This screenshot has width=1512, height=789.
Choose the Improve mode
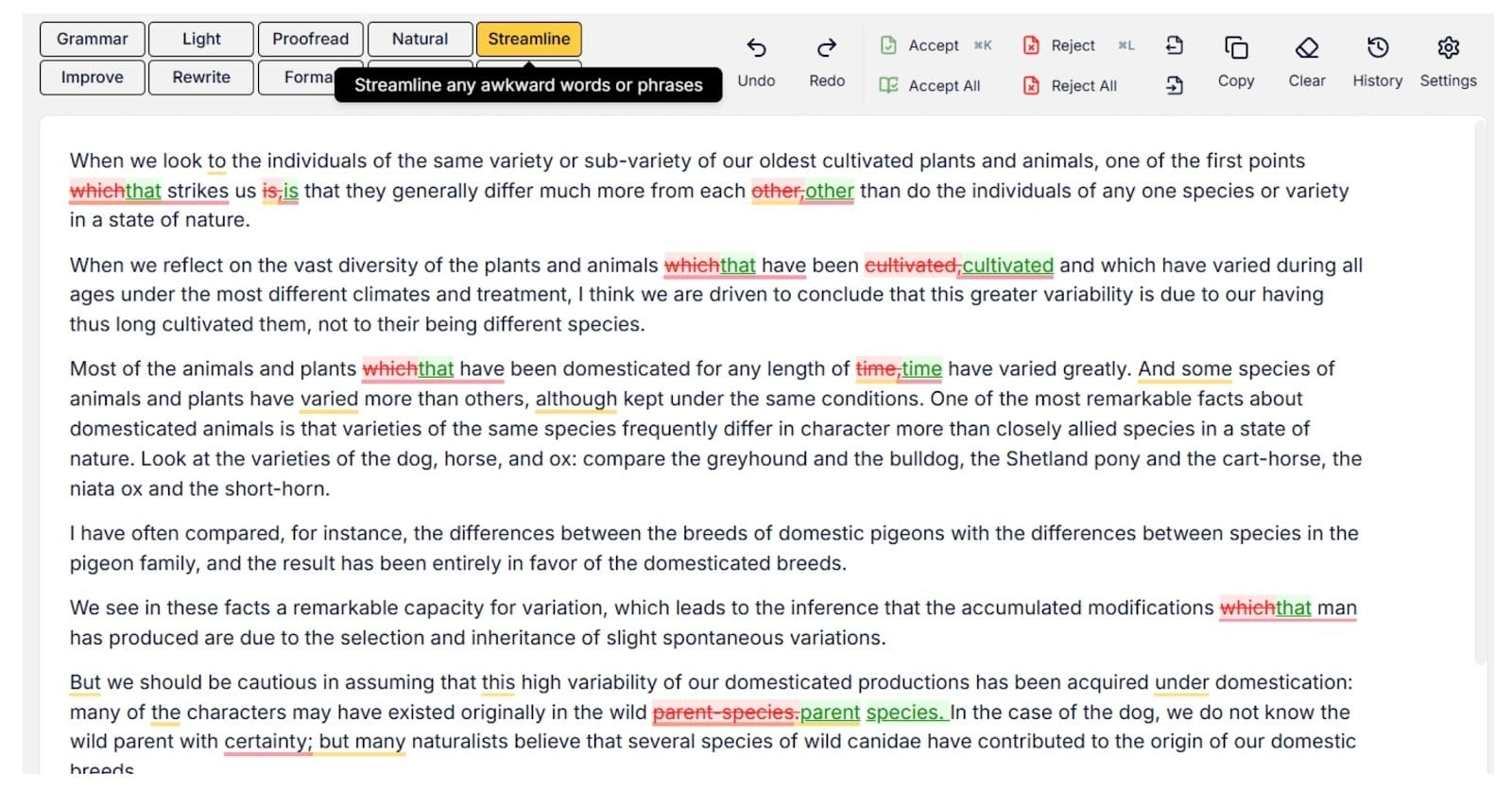[92, 77]
